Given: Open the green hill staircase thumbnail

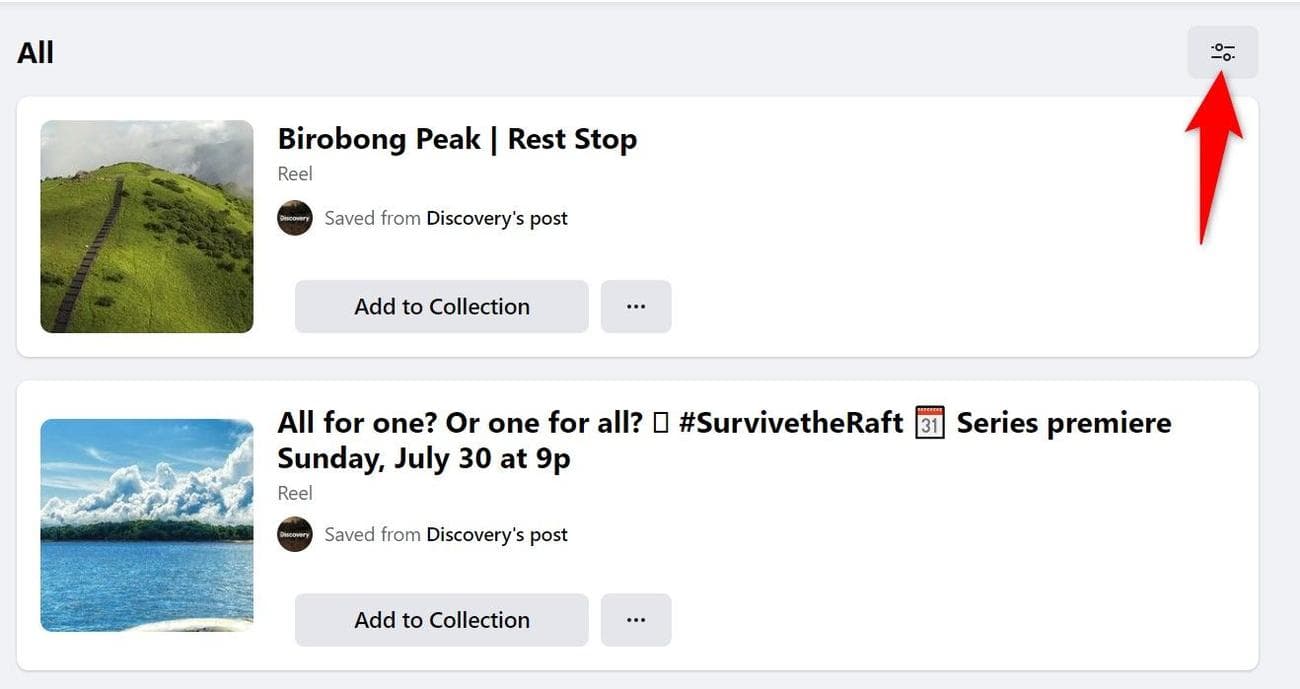Looking at the screenshot, I should pos(147,226).
